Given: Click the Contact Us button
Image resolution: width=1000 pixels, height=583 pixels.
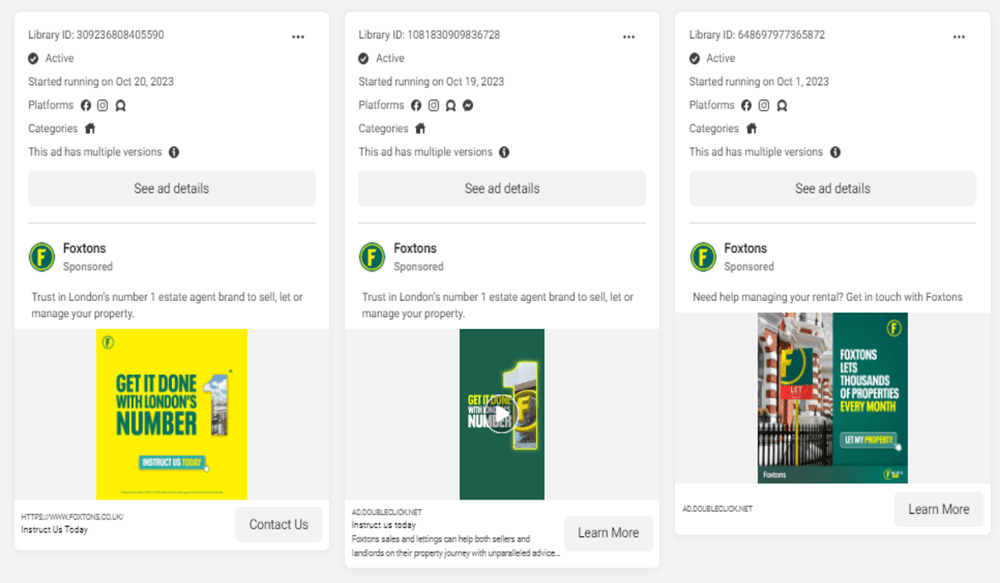Looking at the screenshot, I should [278, 524].
